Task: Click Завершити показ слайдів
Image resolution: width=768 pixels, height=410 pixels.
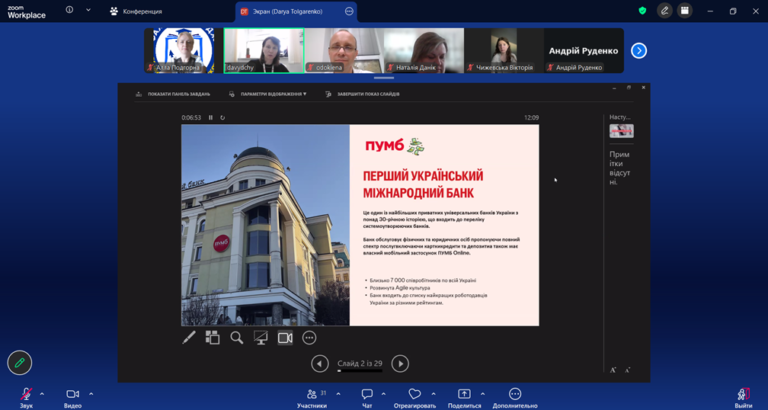Action: tap(362, 94)
